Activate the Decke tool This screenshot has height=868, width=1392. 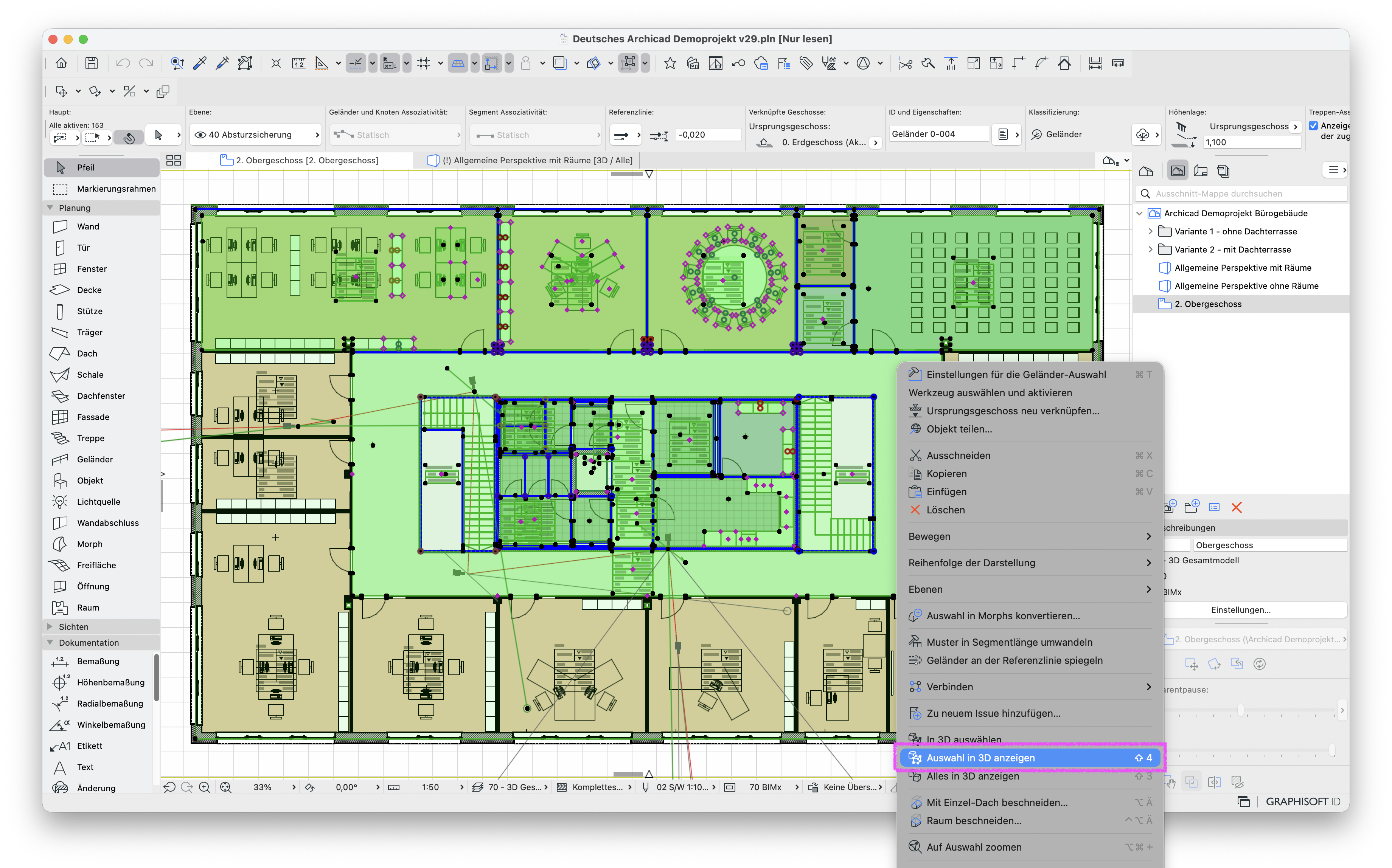pos(102,290)
